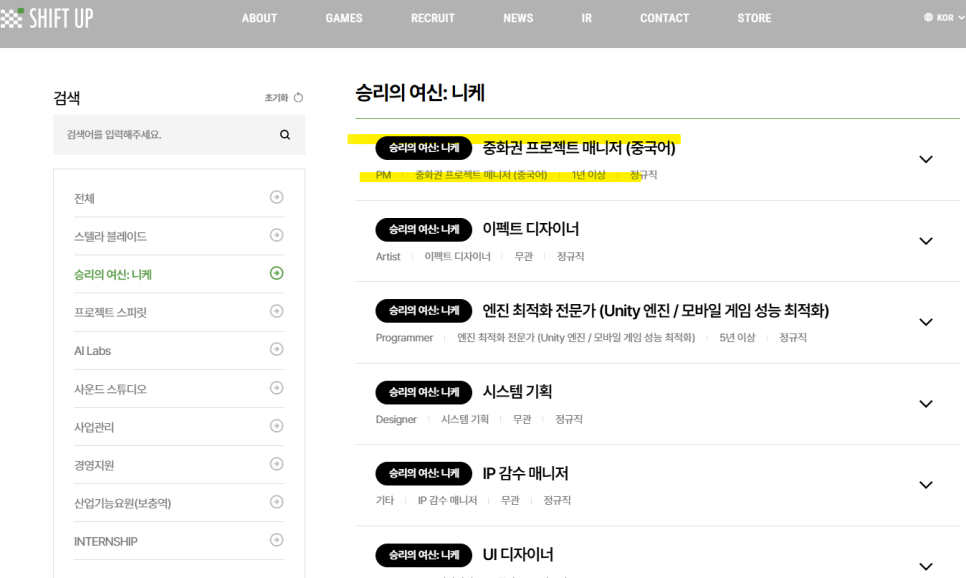This screenshot has width=966, height=578.
Task: Expand the 중화권 프로젝트 매니저 job posting chevron
Action: (925, 160)
